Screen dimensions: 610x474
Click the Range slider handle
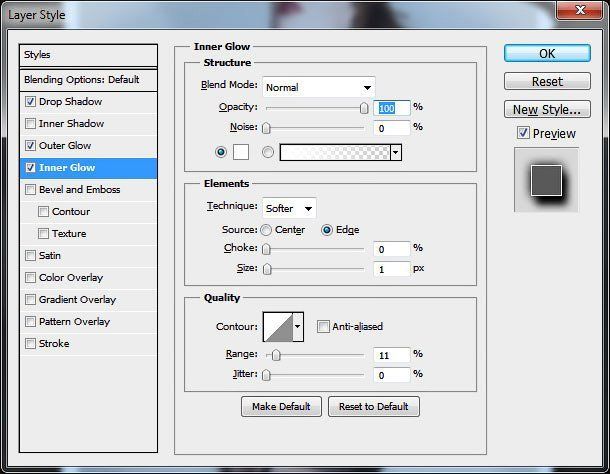276,355
